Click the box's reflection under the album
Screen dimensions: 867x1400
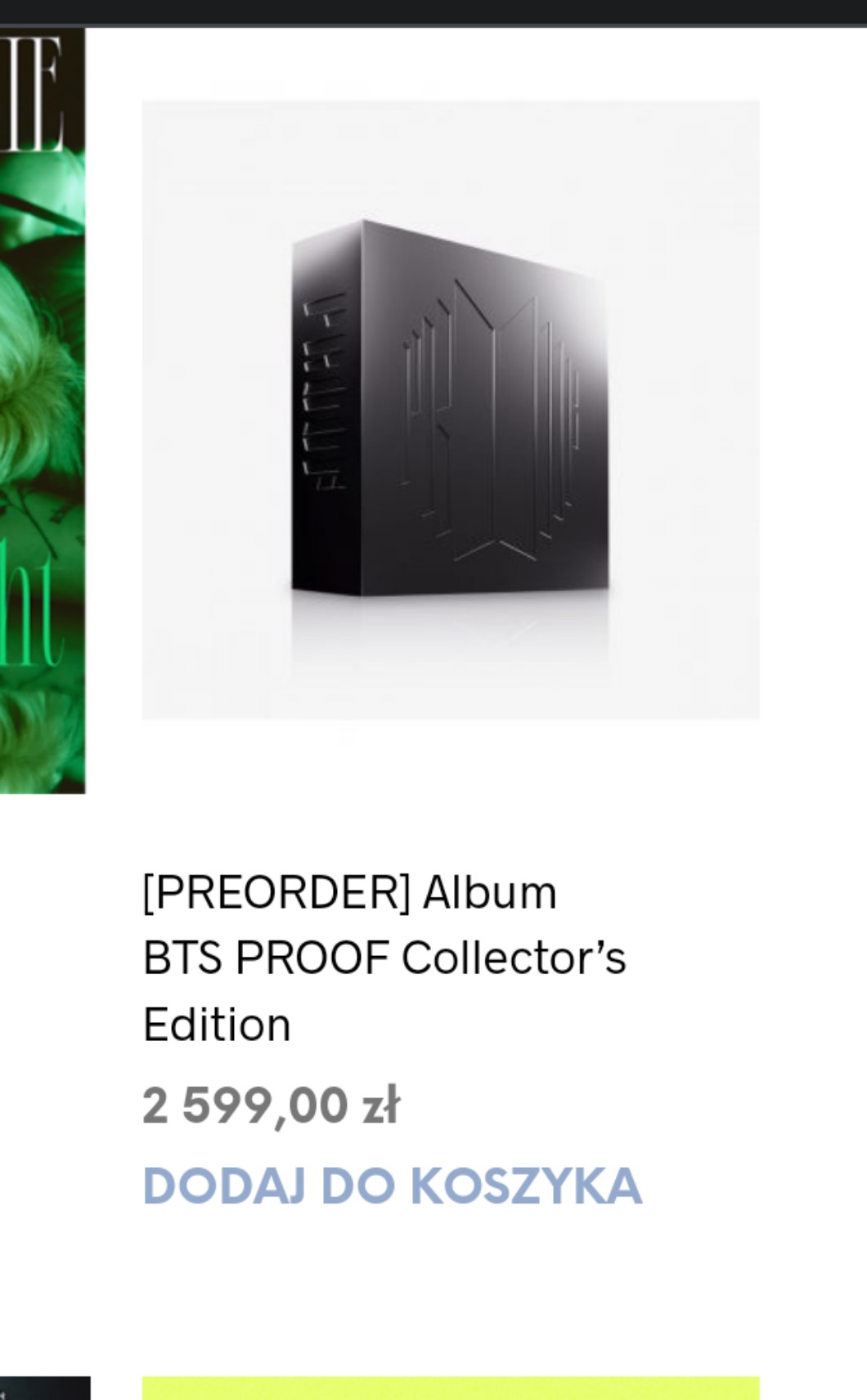(x=451, y=630)
